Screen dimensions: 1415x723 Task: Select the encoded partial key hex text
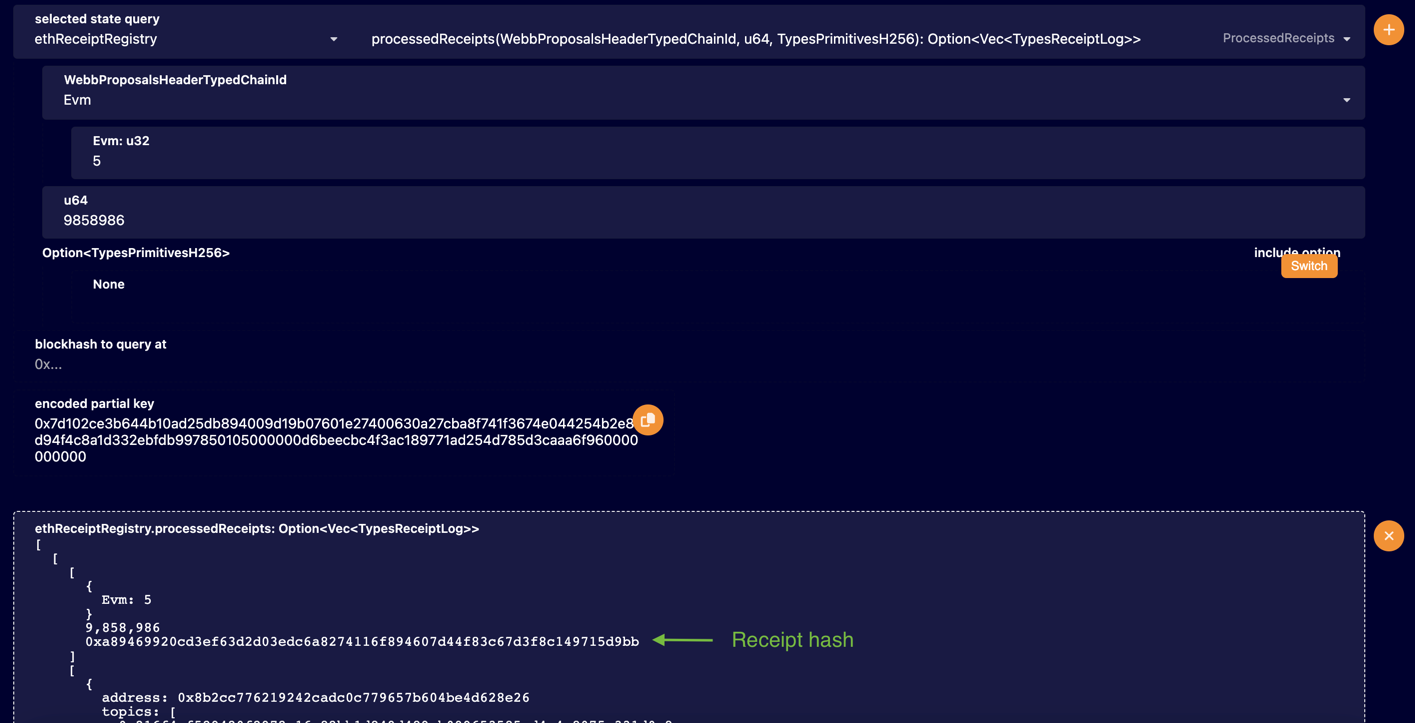336,440
